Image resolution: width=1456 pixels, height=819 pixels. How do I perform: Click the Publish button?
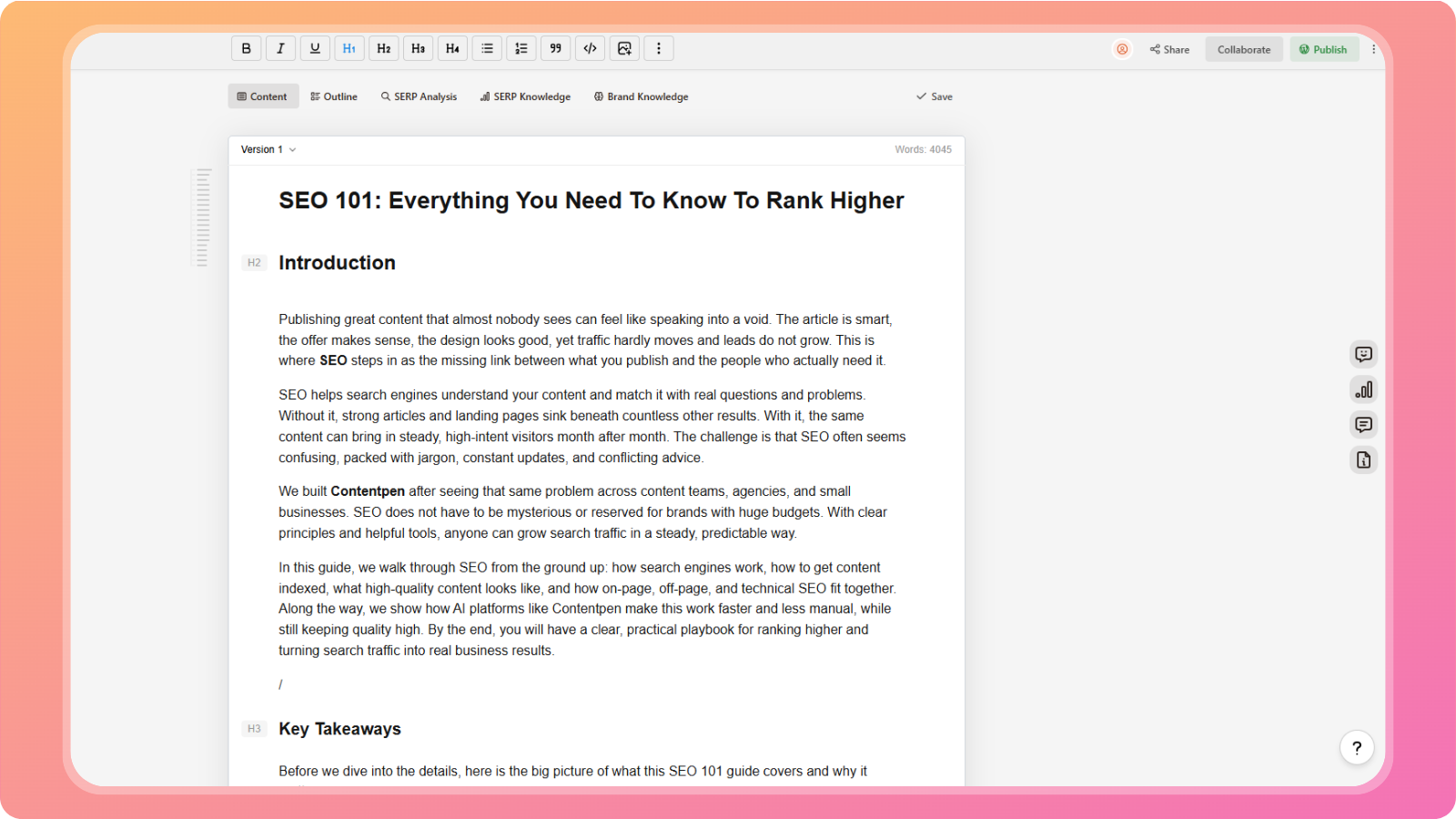click(1323, 49)
